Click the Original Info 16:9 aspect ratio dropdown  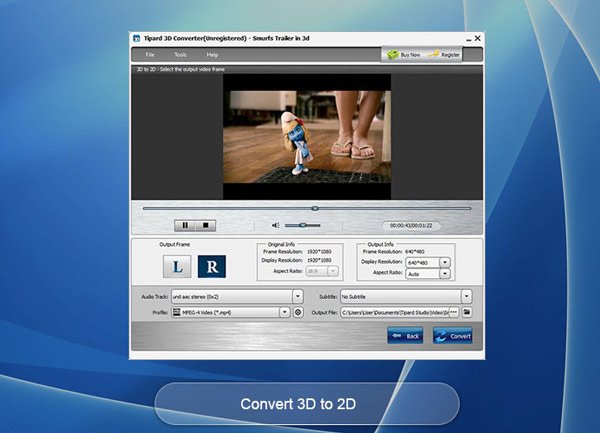pyautogui.click(x=321, y=271)
